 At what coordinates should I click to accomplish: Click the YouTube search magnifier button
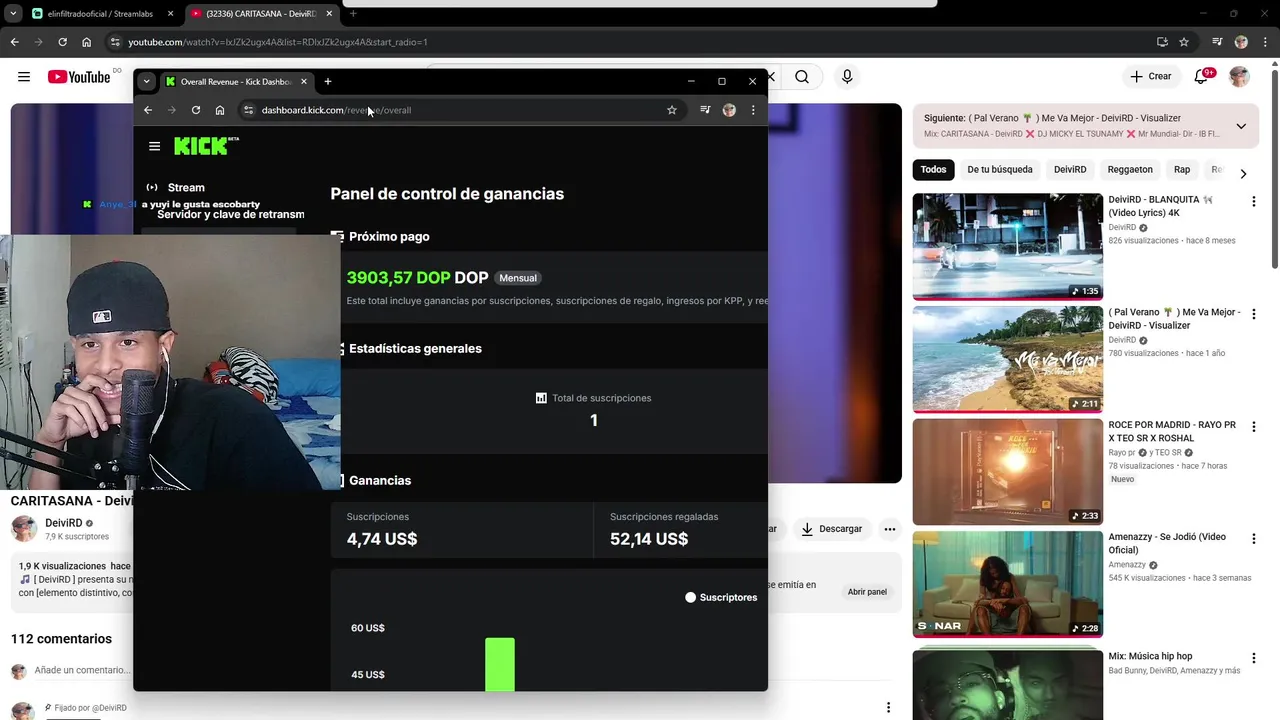tap(802, 77)
